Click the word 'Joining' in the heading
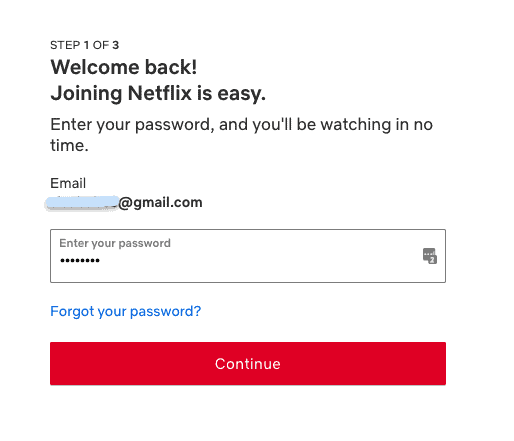The width and height of the screenshot is (514, 441). (x=87, y=93)
